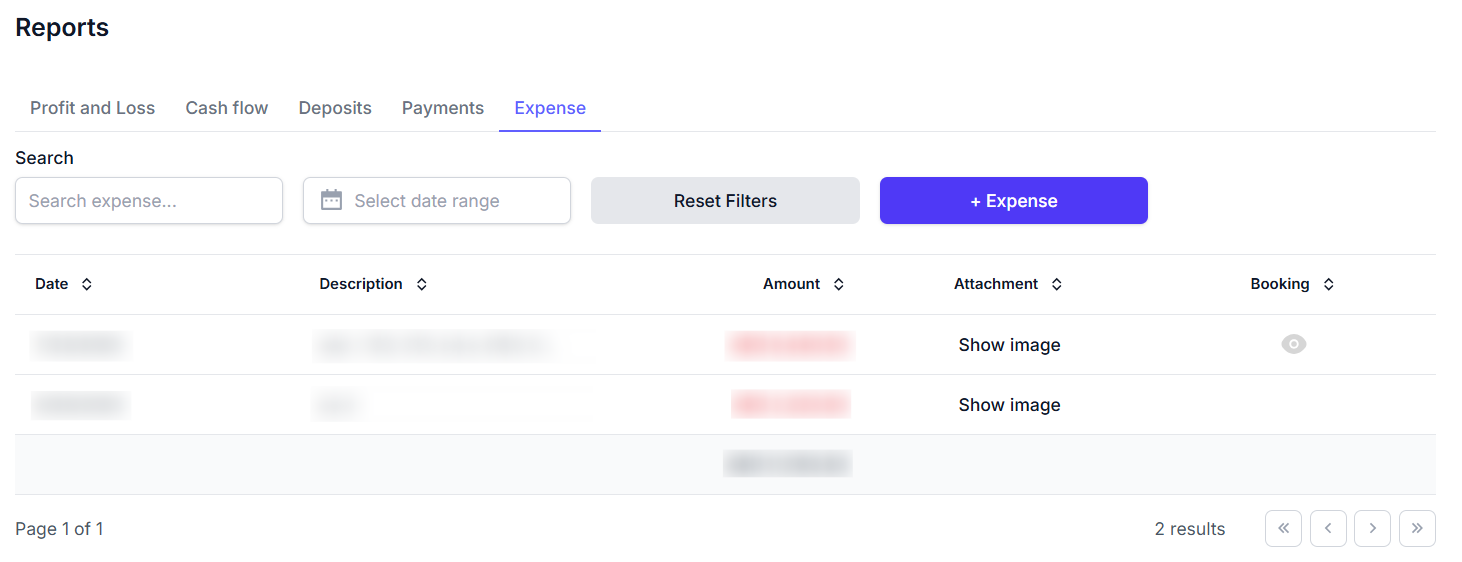Screen dimensions: 1462x562
Task: Sort by Amount using its sort arrows
Action: coord(839,285)
